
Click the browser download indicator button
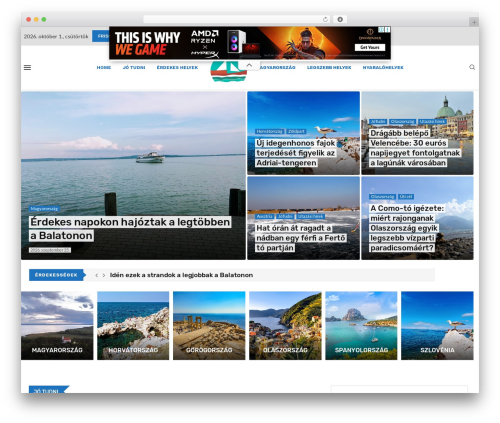[340, 20]
